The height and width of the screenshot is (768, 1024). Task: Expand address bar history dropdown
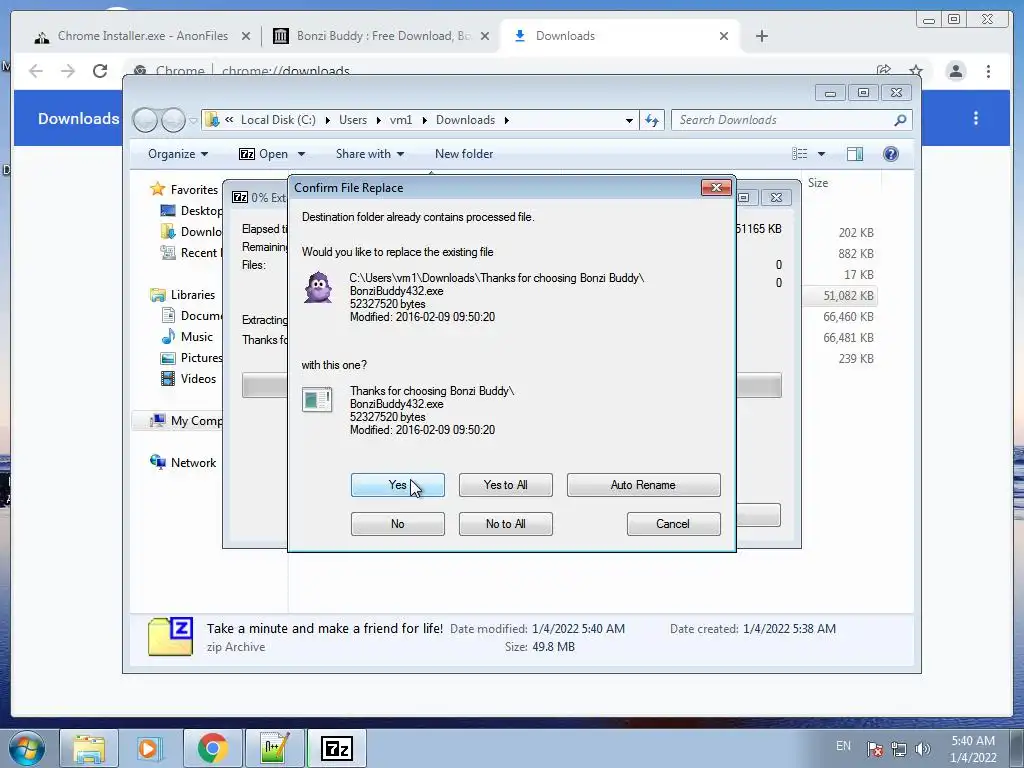click(x=629, y=120)
